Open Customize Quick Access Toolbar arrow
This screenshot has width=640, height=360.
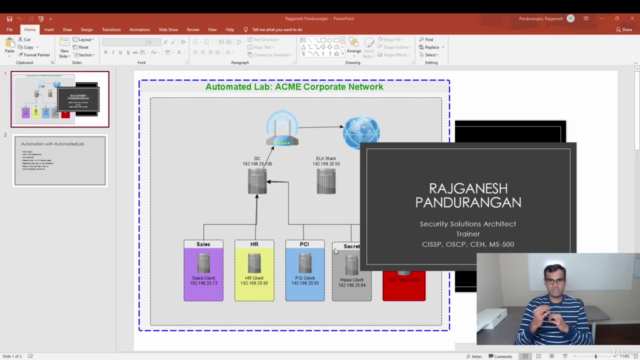coord(50,19)
